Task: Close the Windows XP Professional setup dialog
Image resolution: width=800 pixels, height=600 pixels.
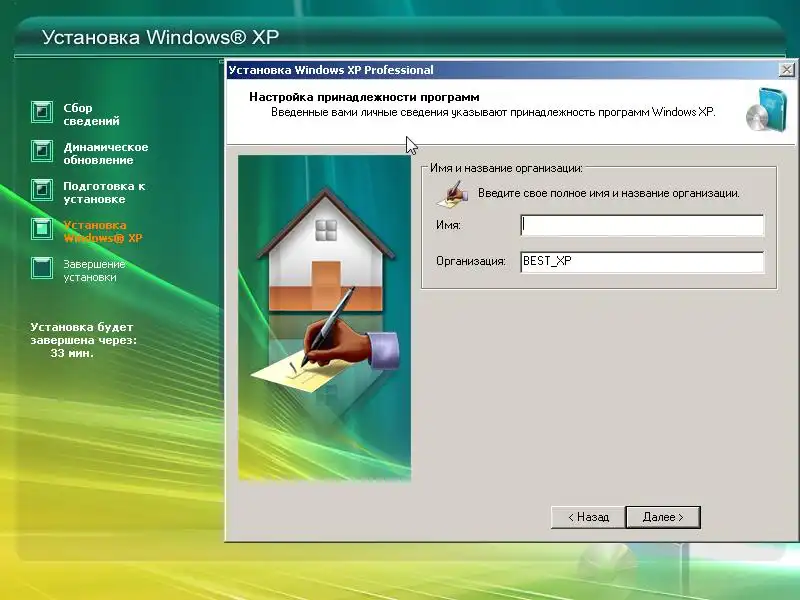Action: [x=787, y=70]
